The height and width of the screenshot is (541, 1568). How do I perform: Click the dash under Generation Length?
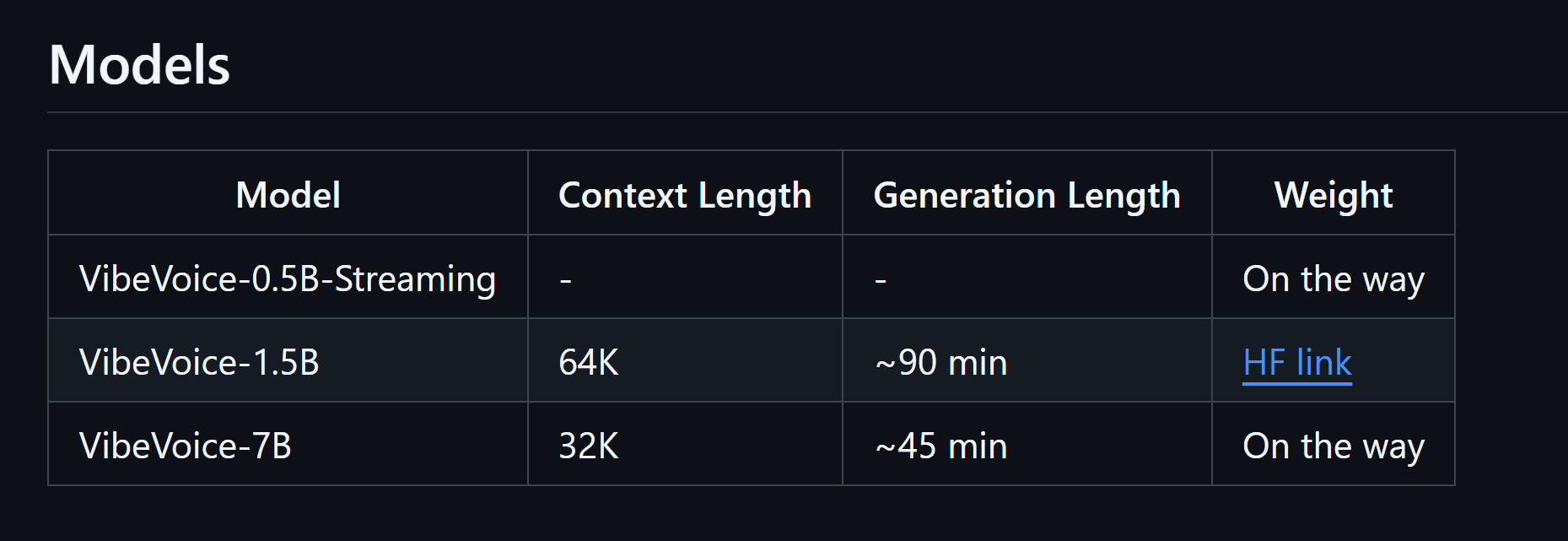tap(881, 280)
